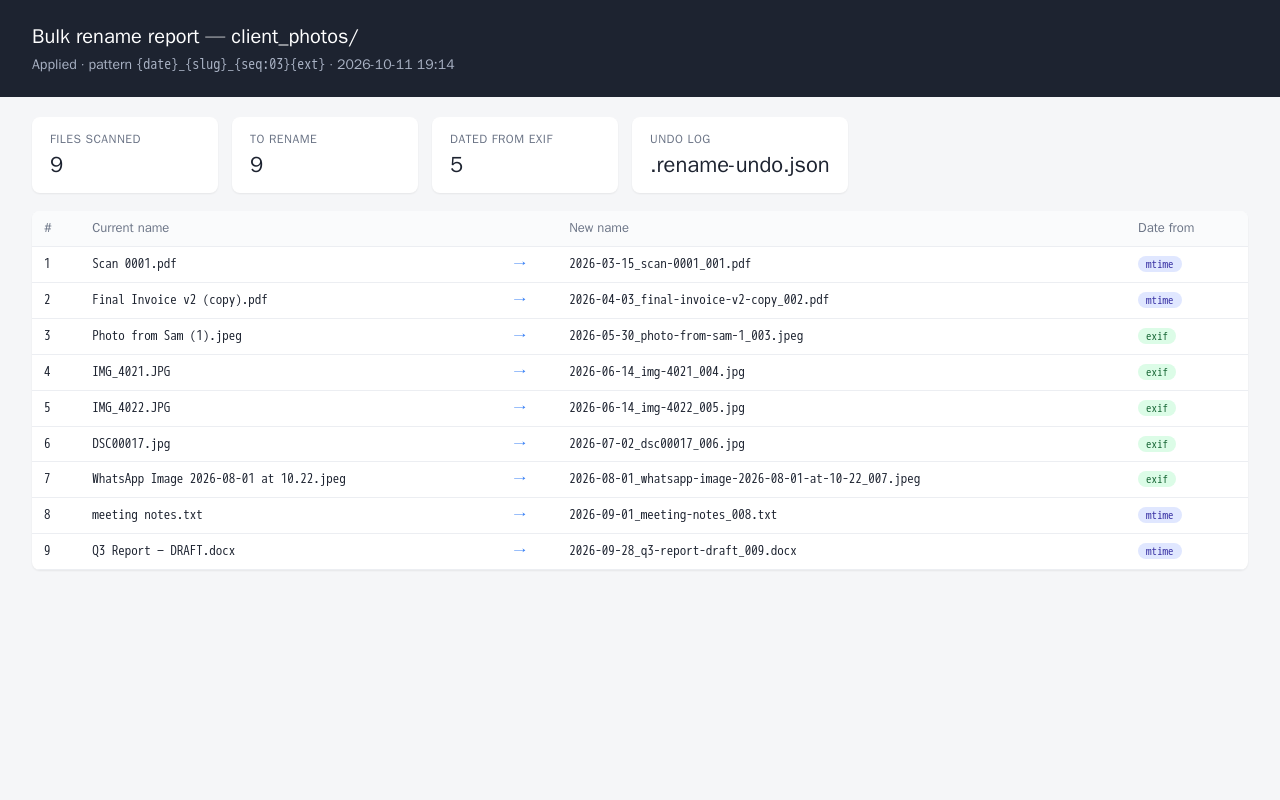The height and width of the screenshot is (800, 1280).
Task: Click current name Final Invoice v2 (copy).pdf
Action: pyautogui.click(x=180, y=300)
